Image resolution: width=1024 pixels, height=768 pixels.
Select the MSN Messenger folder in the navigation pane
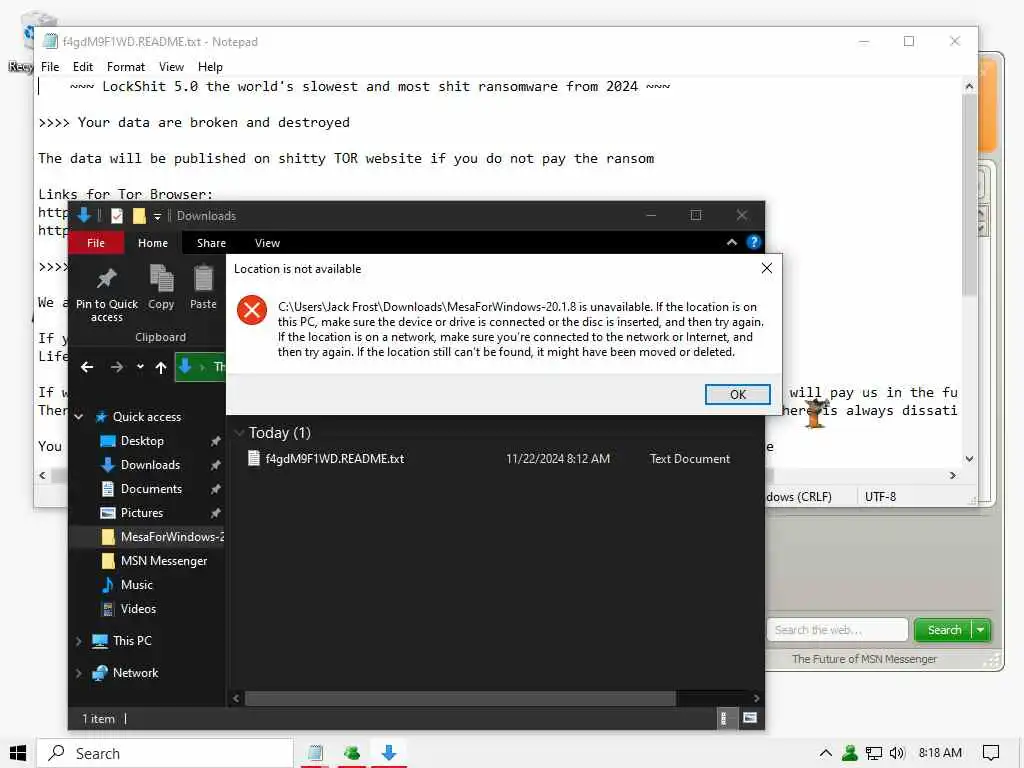(163, 561)
